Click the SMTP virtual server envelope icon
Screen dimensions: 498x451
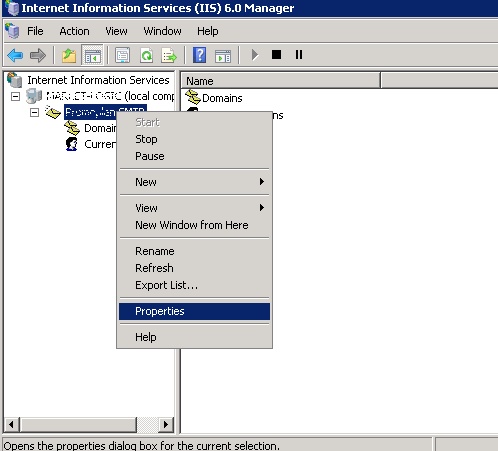click(x=53, y=112)
